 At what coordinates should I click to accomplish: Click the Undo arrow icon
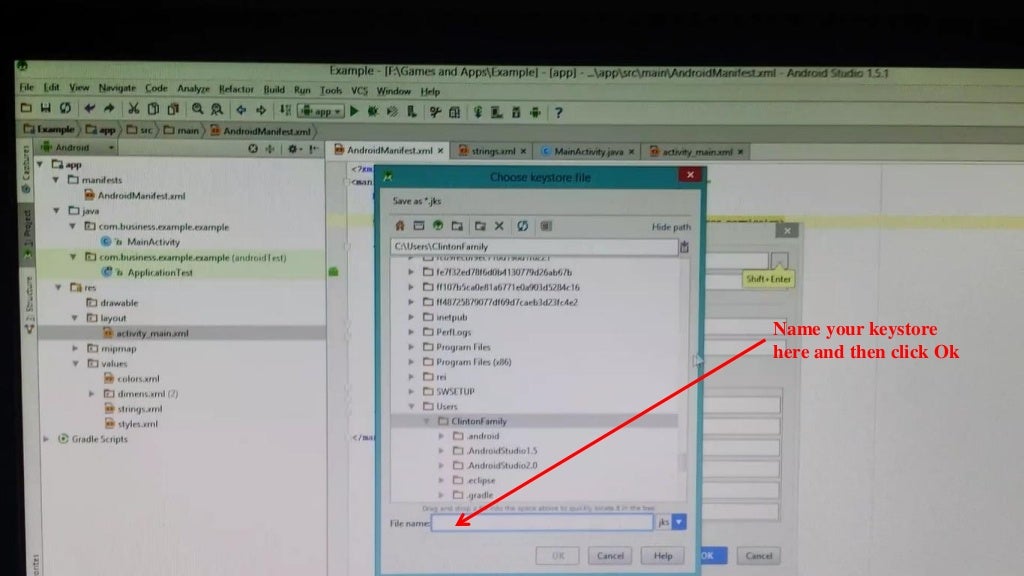coord(89,108)
